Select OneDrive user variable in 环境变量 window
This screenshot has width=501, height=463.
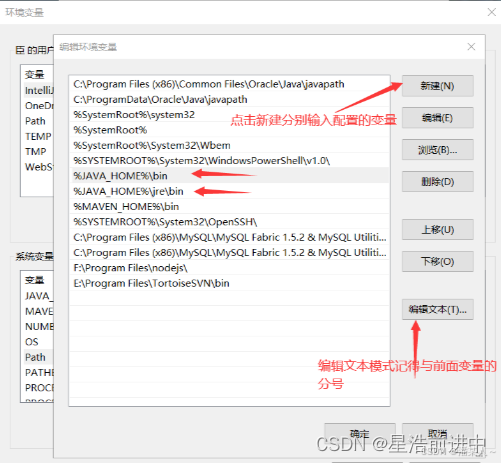[38, 106]
